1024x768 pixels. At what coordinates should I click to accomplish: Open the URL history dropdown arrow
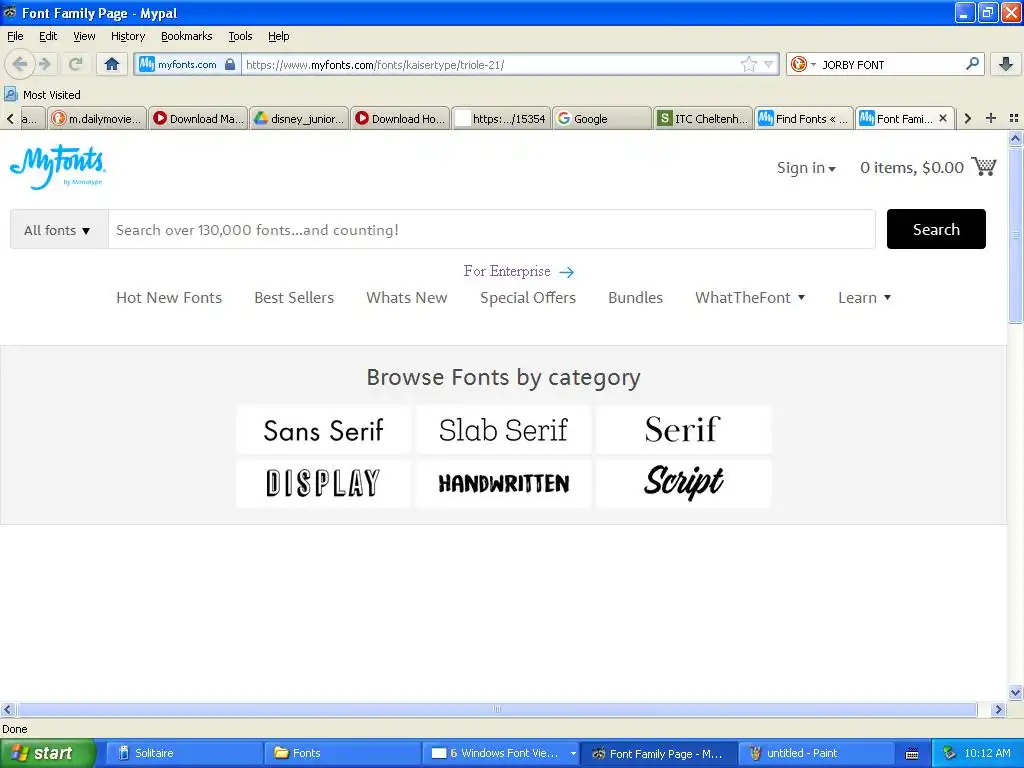[x=769, y=64]
